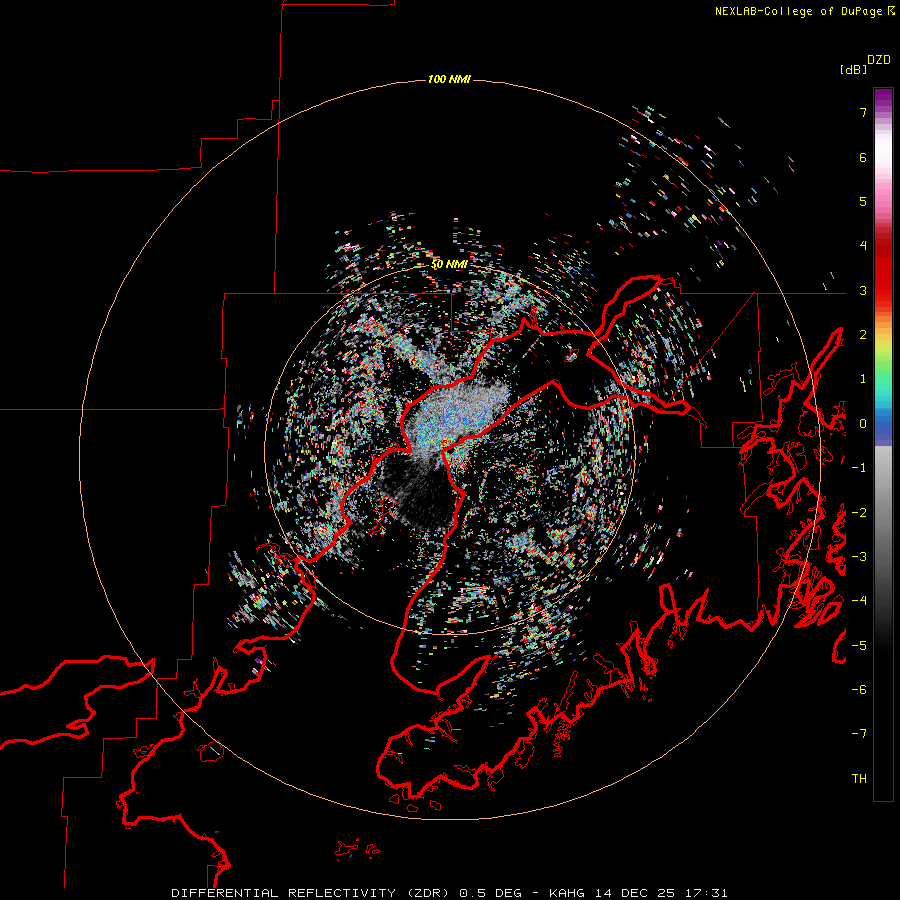Click the DIFFERENTIAL REFLECTIVITY (ZDR) title text

tap(312, 893)
